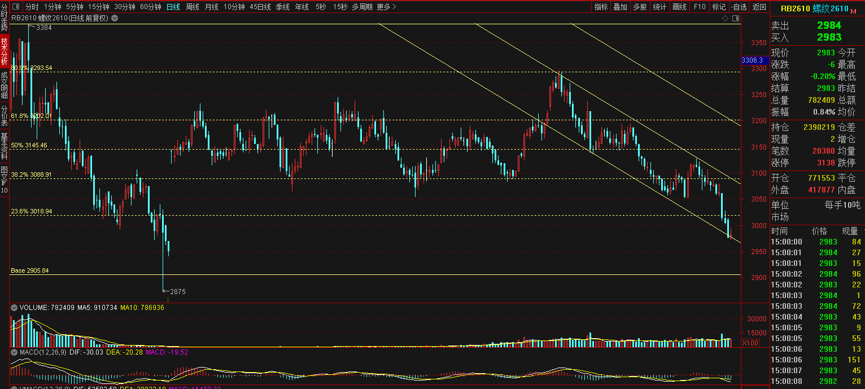Click the 螺纹2610 contract name in quote panel

pos(831,8)
